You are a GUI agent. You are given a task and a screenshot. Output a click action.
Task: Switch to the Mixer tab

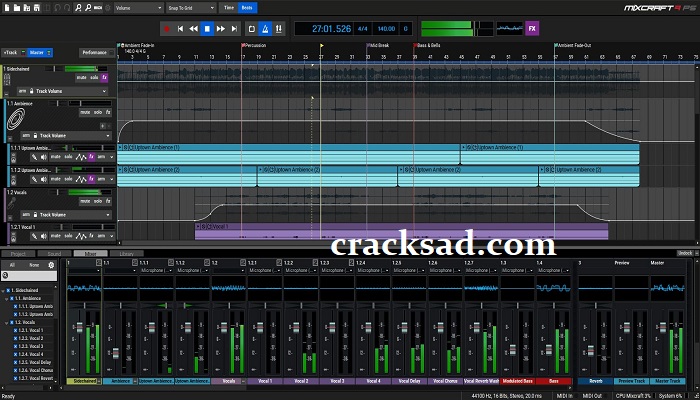click(91, 254)
